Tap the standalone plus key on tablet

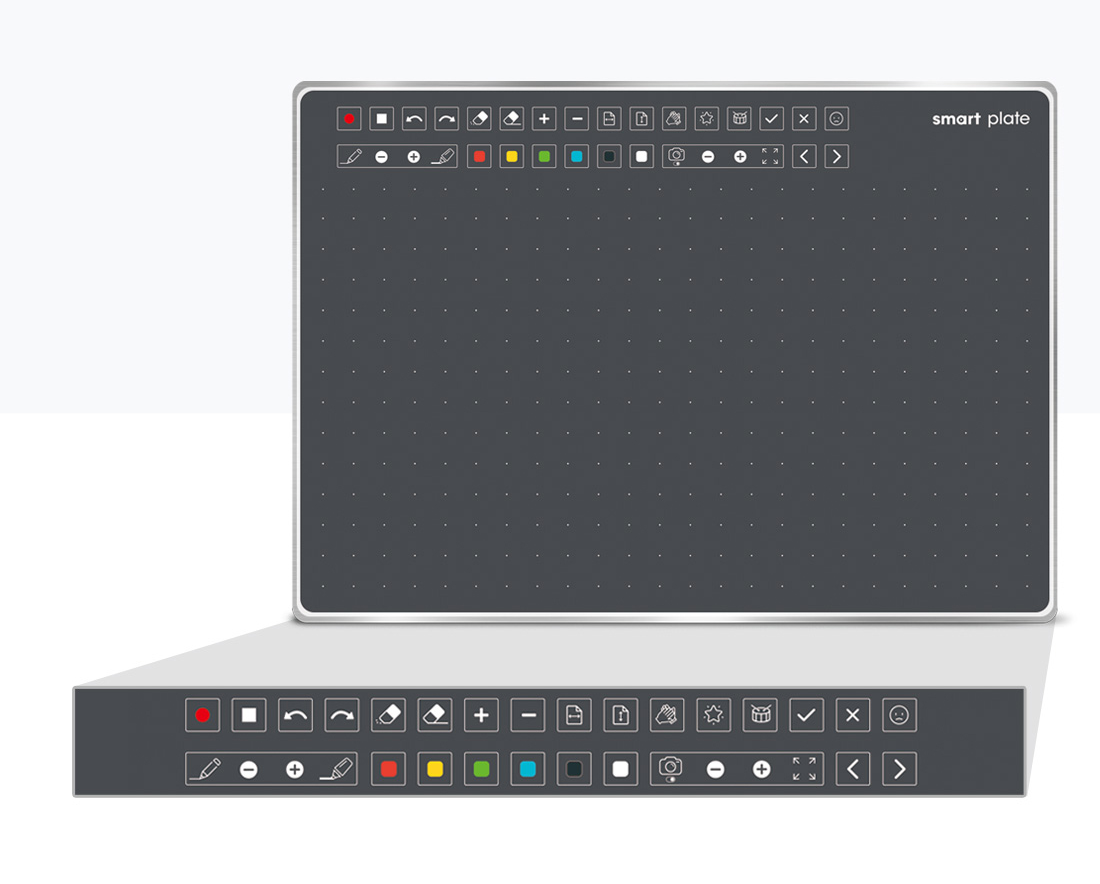pyautogui.click(x=544, y=119)
